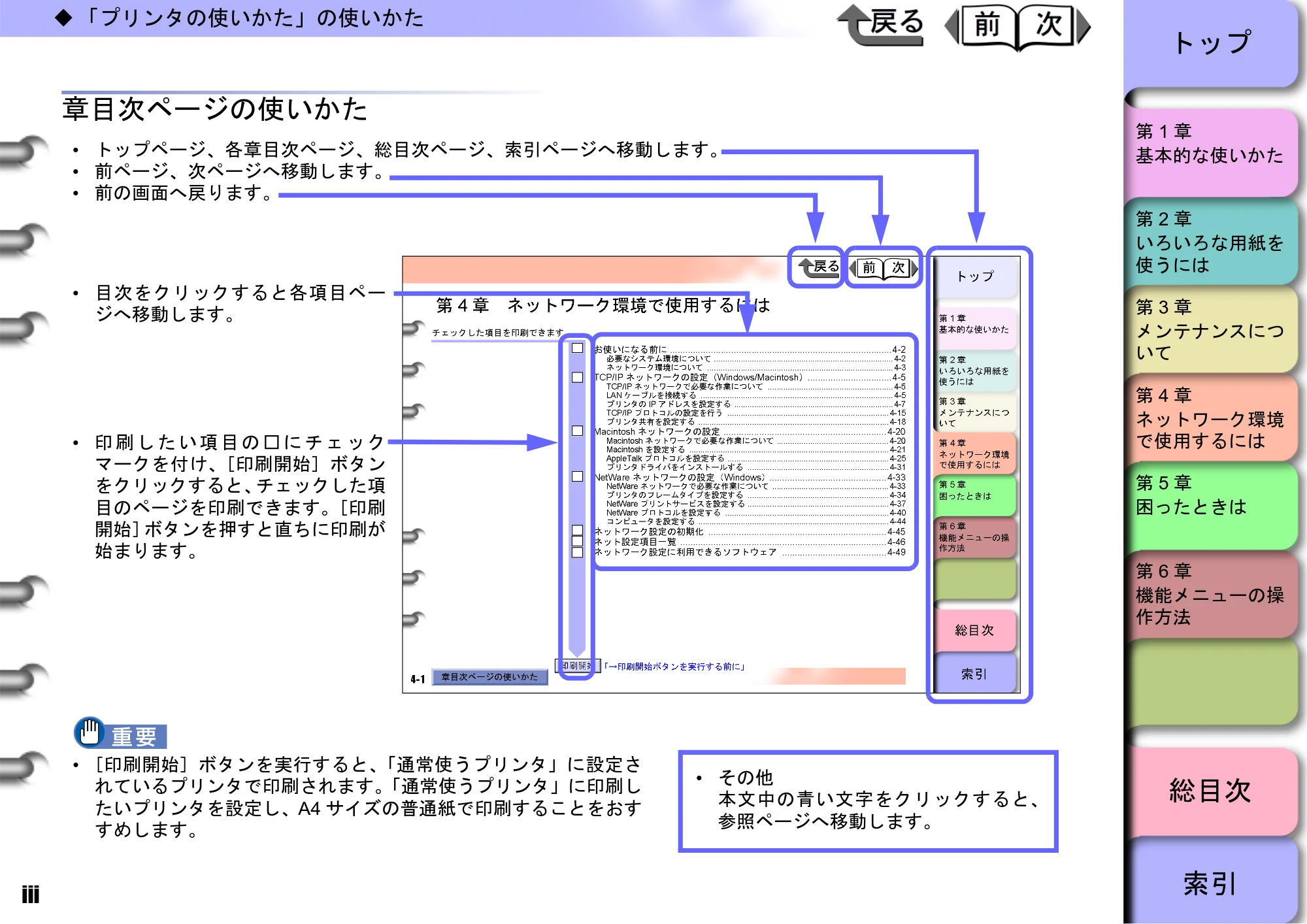The image size is (1307, 924).
Task: Check the box beside お使いになる前に
Action: (x=578, y=348)
